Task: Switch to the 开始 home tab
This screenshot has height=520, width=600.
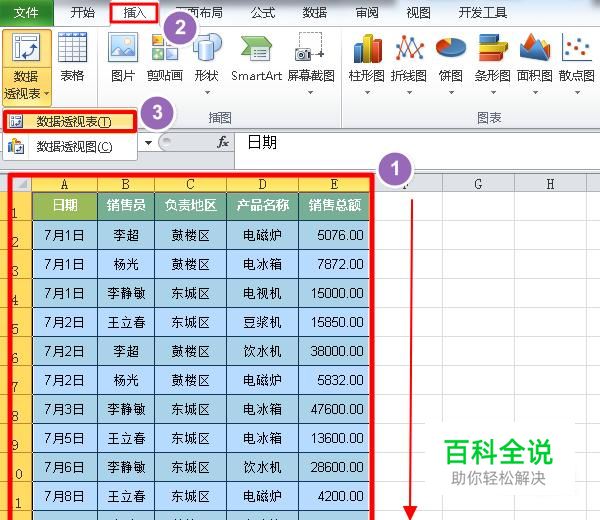Action: [82, 13]
